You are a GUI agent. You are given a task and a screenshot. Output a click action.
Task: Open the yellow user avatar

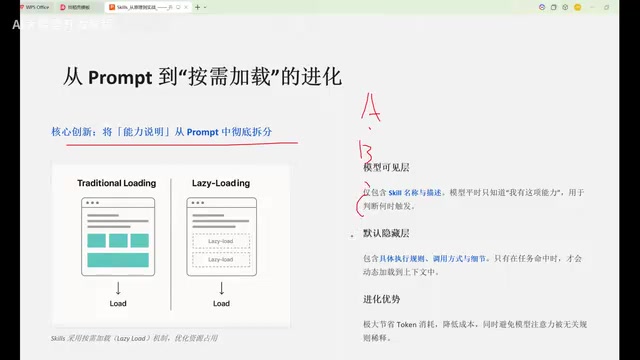(x=578, y=7)
